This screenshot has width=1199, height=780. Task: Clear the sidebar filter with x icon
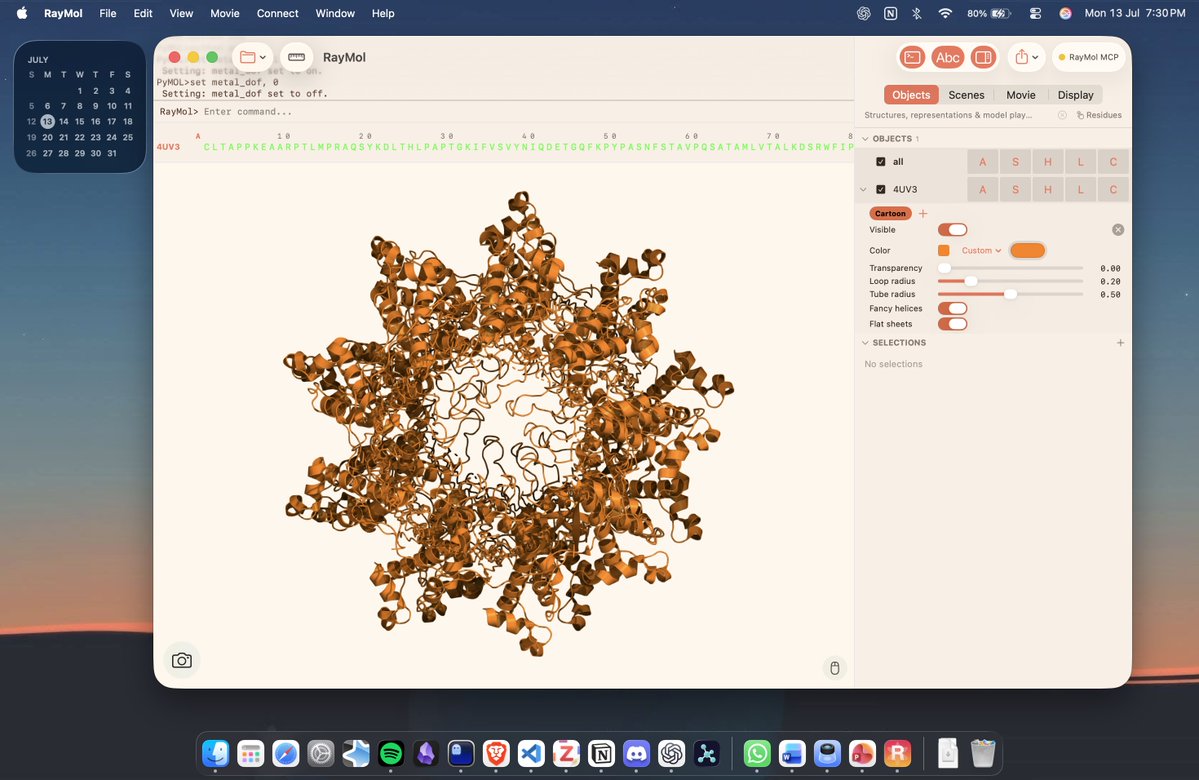pyautogui.click(x=1062, y=115)
